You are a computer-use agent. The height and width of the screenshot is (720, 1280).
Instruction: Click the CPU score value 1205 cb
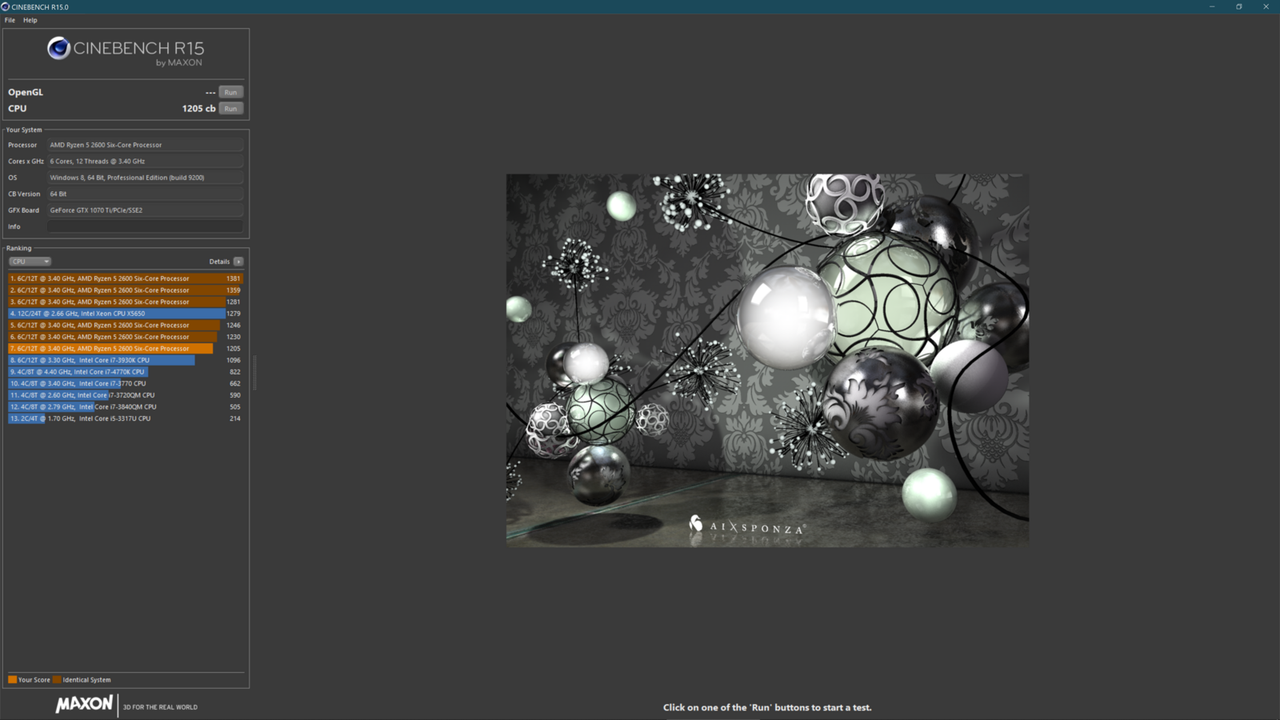199,108
